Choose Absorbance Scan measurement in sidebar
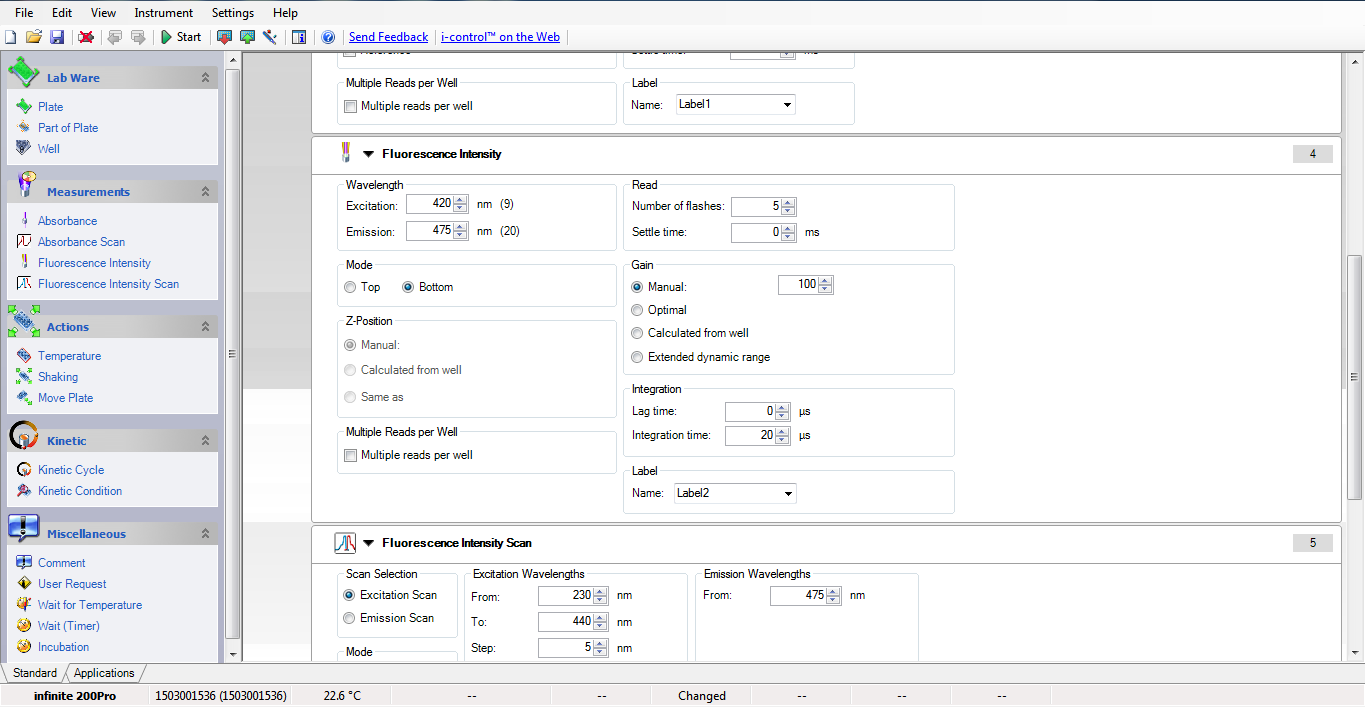Viewport: 1365px width, 707px height. tap(81, 242)
